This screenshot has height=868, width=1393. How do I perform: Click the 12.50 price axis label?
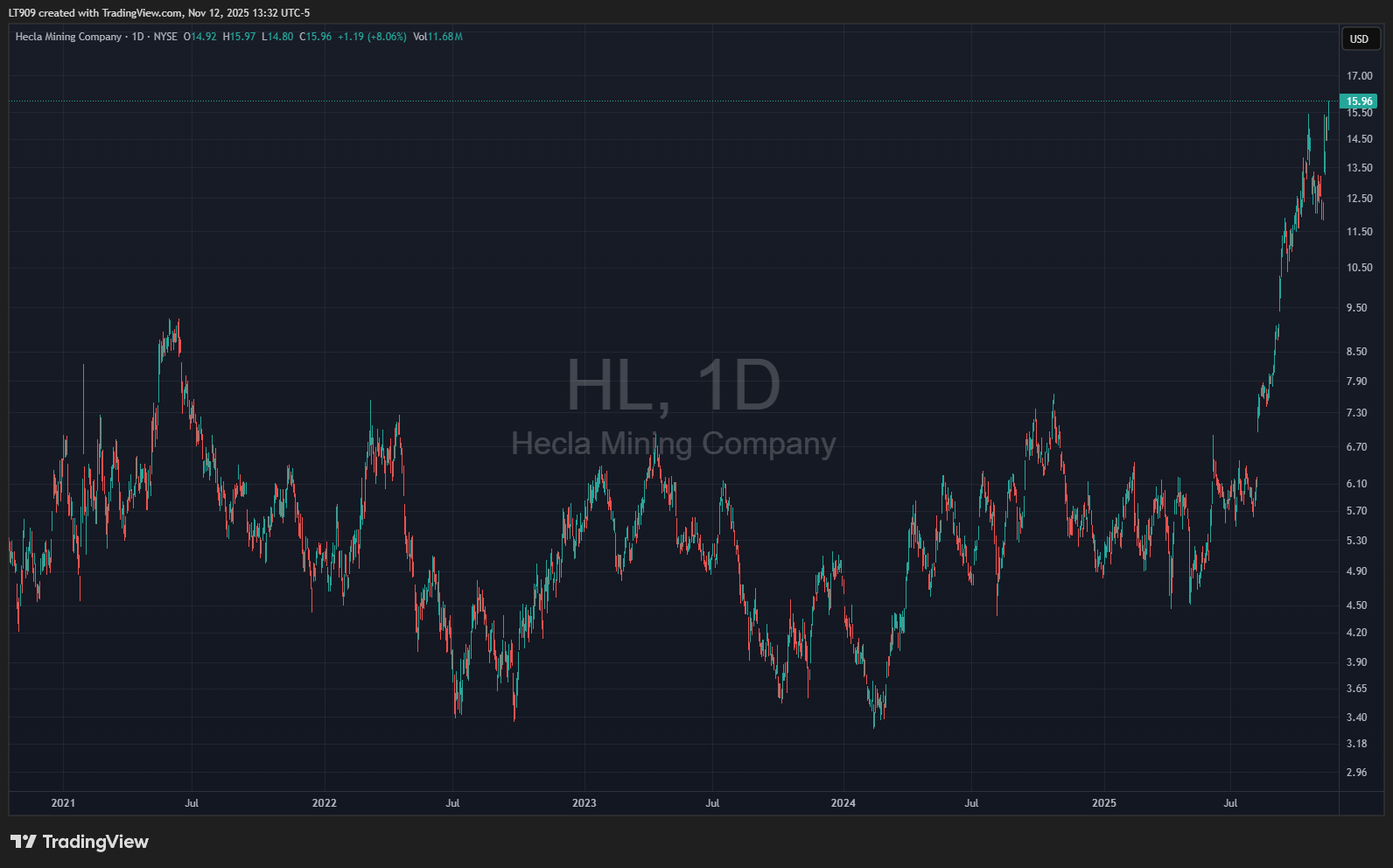click(1359, 199)
